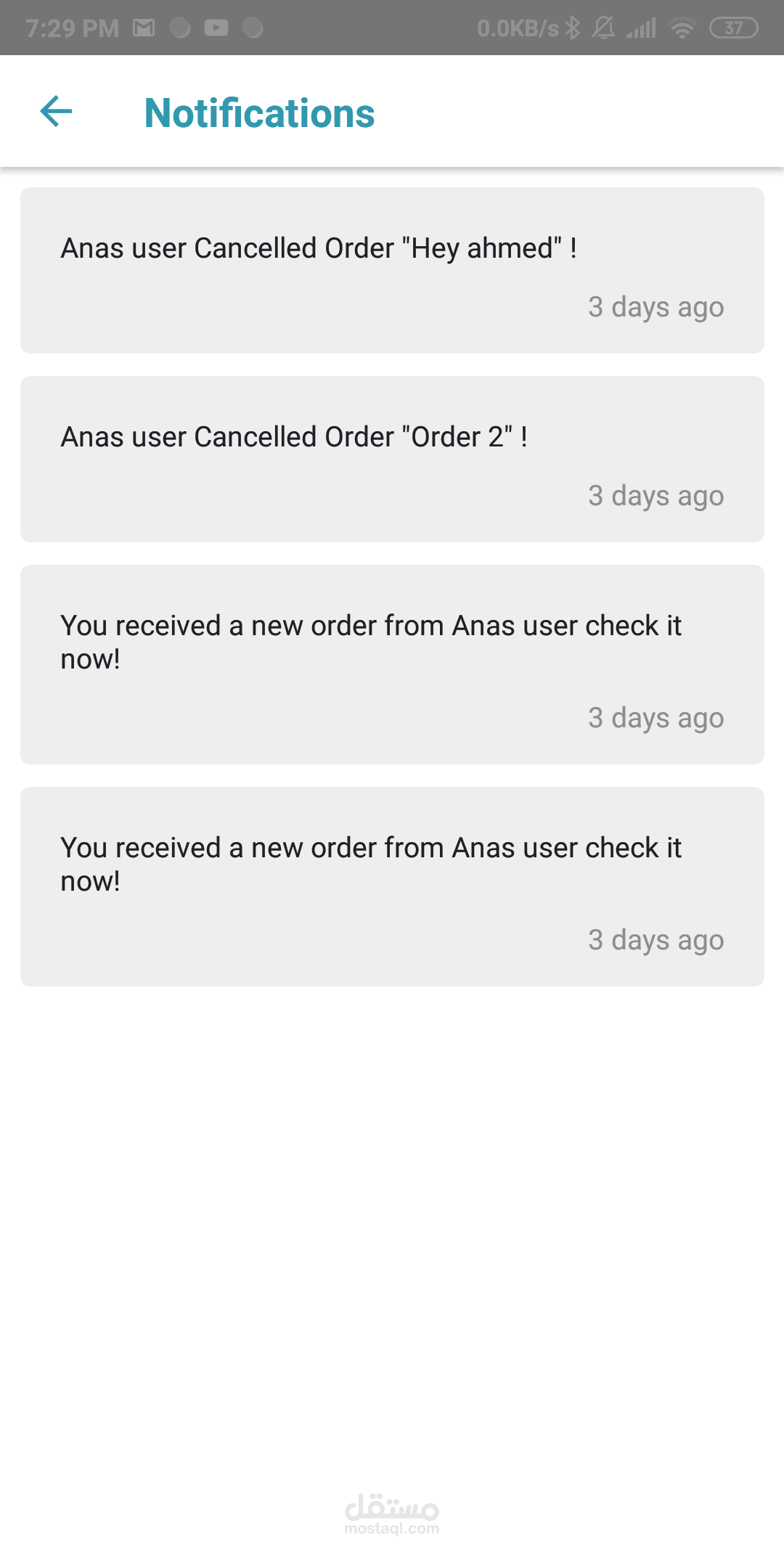Open the bottom-most new order notification

point(392,886)
